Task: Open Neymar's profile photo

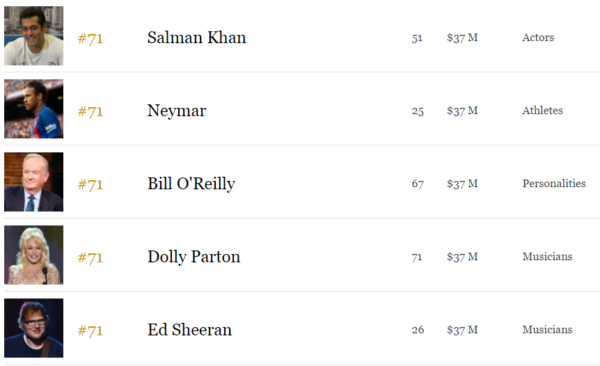Action: pyautogui.click(x=34, y=109)
